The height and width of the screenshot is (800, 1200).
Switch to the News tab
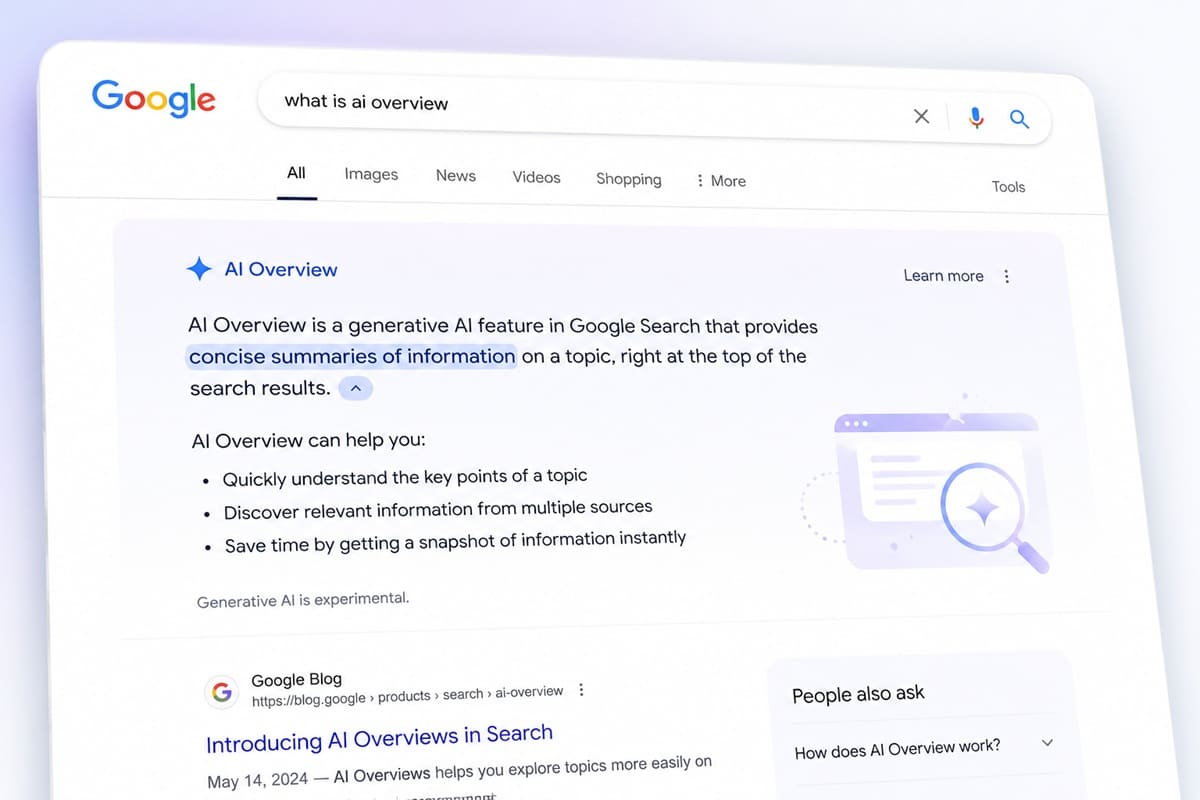pyautogui.click(x=456, y=175)
